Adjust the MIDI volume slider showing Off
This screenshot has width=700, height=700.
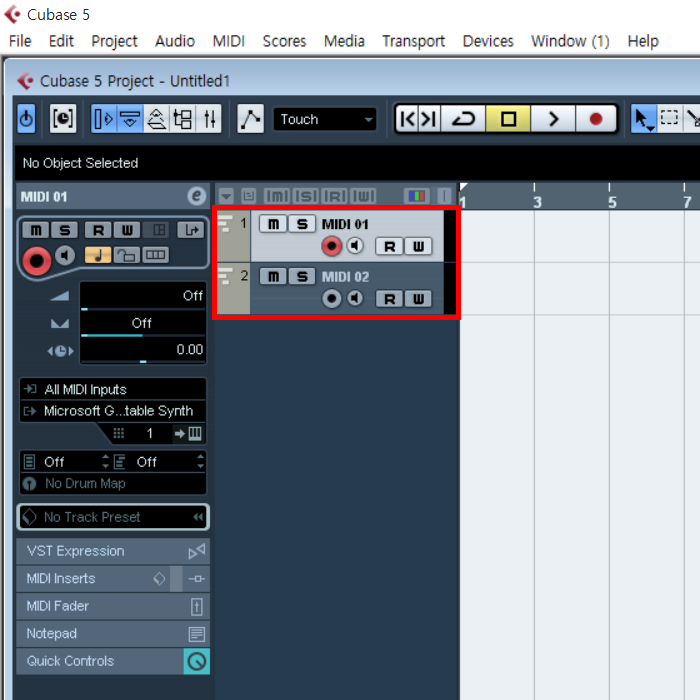tap(143, 296)
